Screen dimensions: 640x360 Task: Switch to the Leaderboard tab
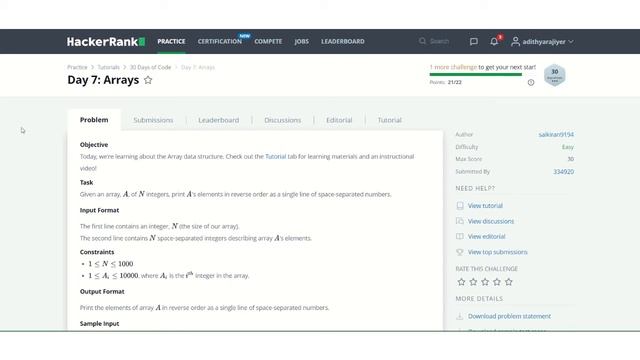coord(219,120)
